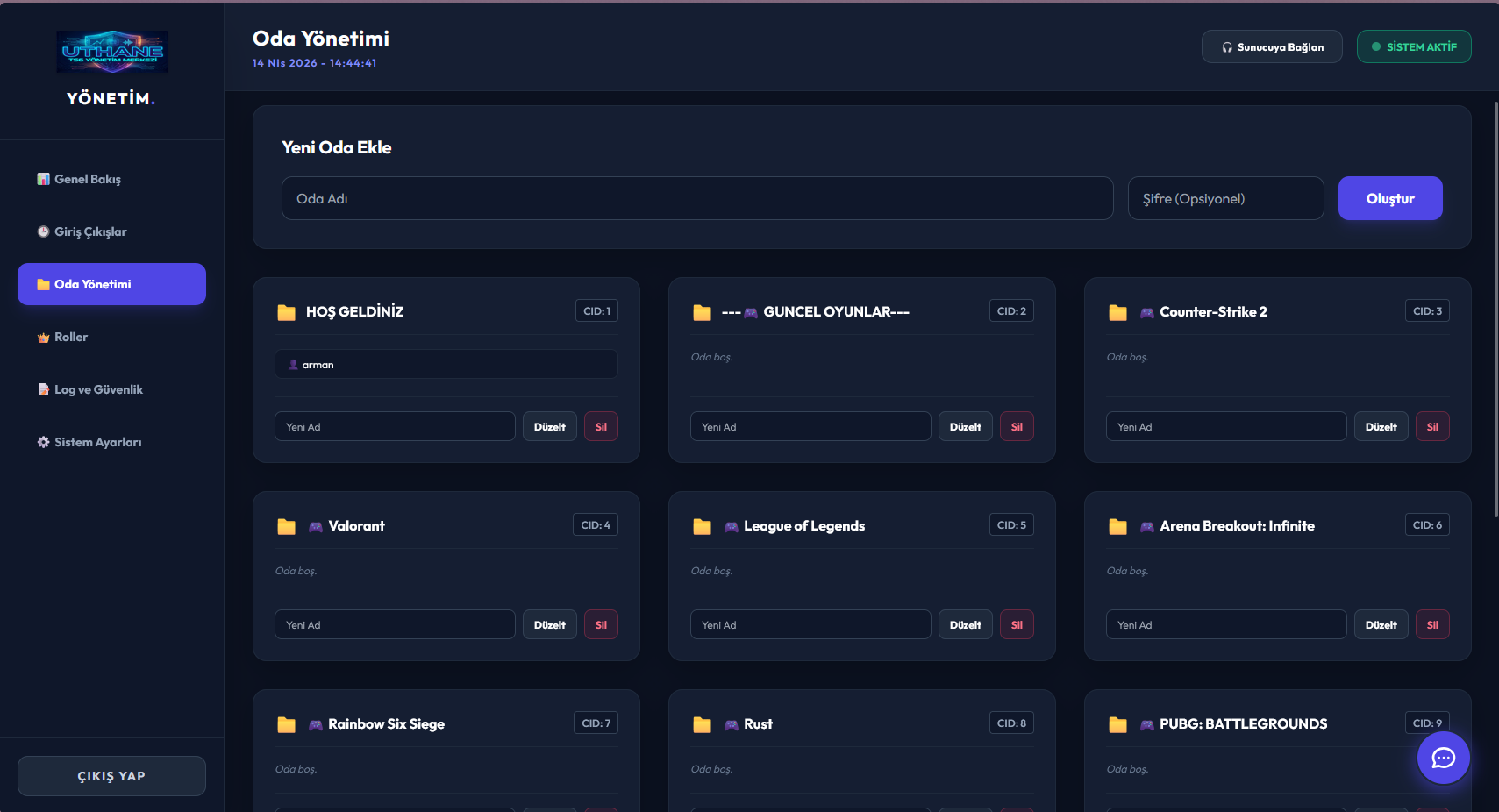Click user avatar icon beside arman
1499x812 pixels.
click(x=293, y=365)
